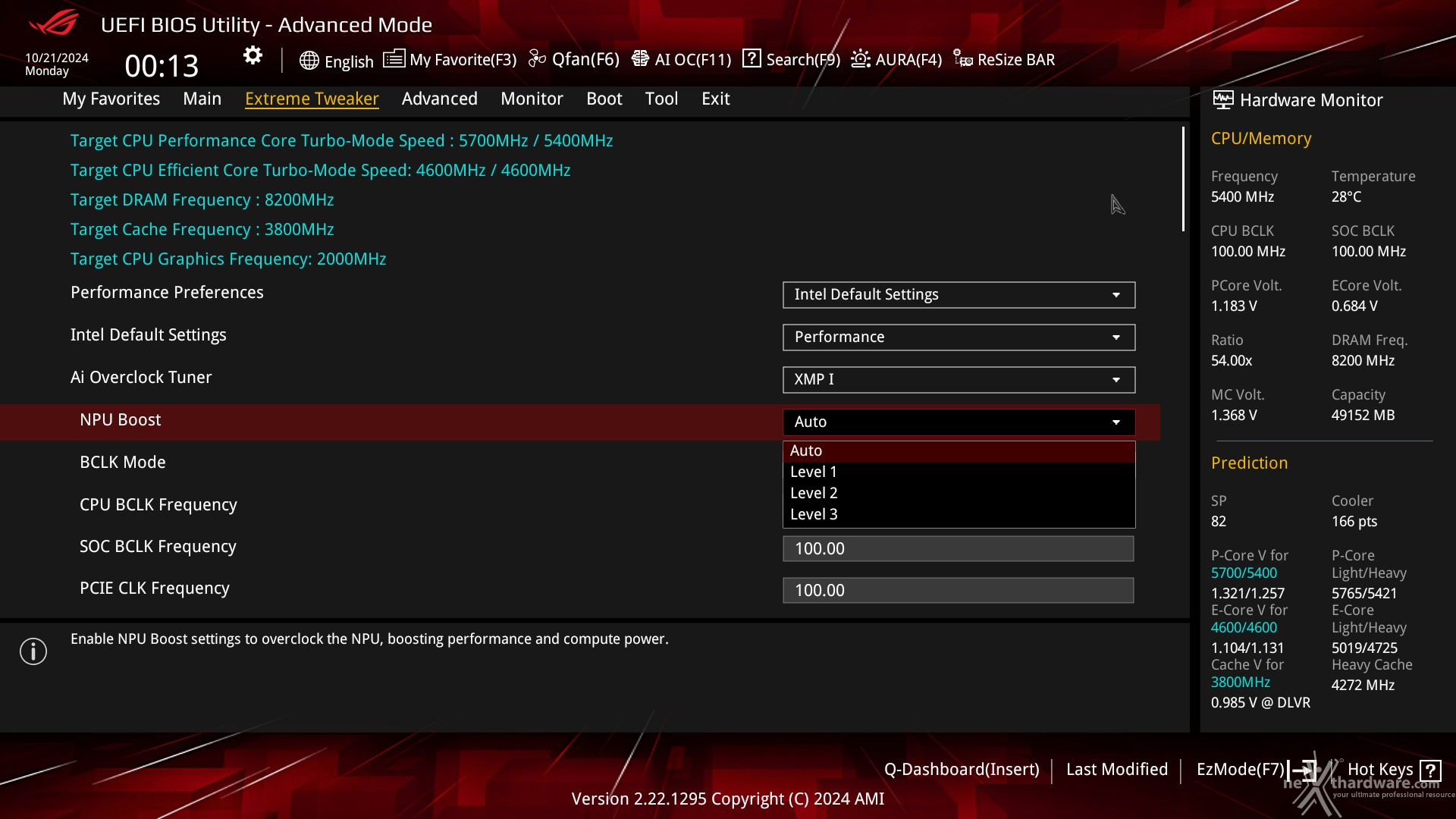Launch AI OC brain icon

pos(640,59)
